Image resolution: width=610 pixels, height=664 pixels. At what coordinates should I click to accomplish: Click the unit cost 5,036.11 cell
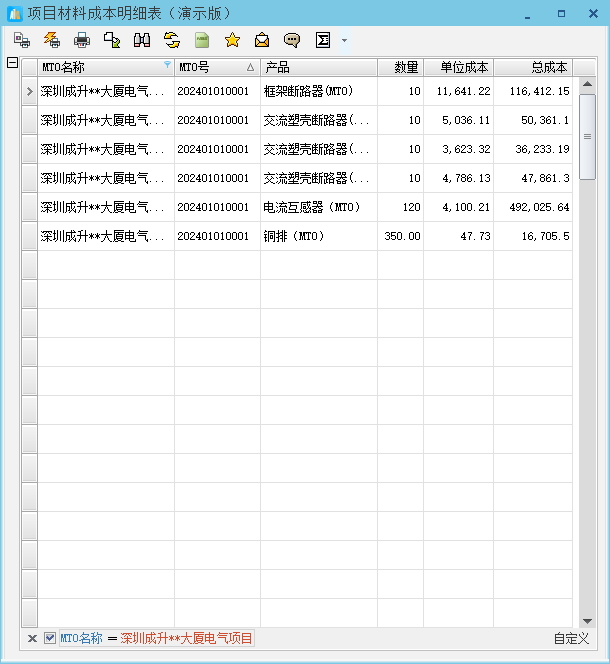[459, 120]
